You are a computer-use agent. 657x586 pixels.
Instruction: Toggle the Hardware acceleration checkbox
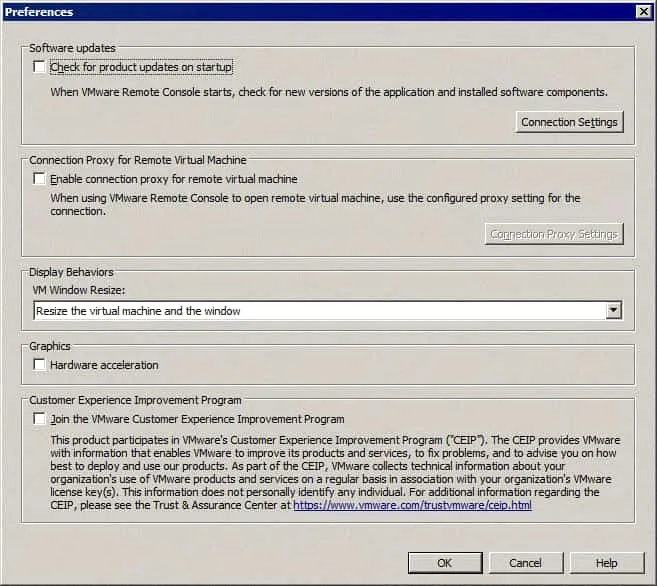click(40, 365)
